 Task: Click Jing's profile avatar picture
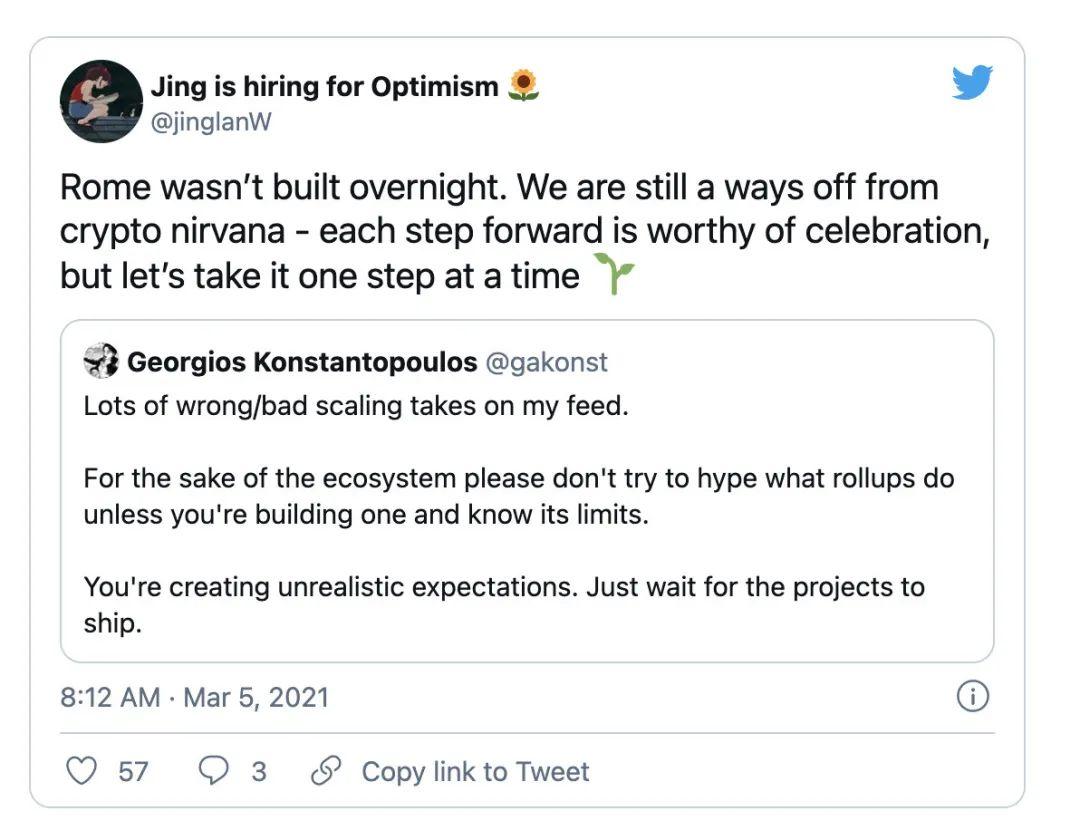point(101,101)
